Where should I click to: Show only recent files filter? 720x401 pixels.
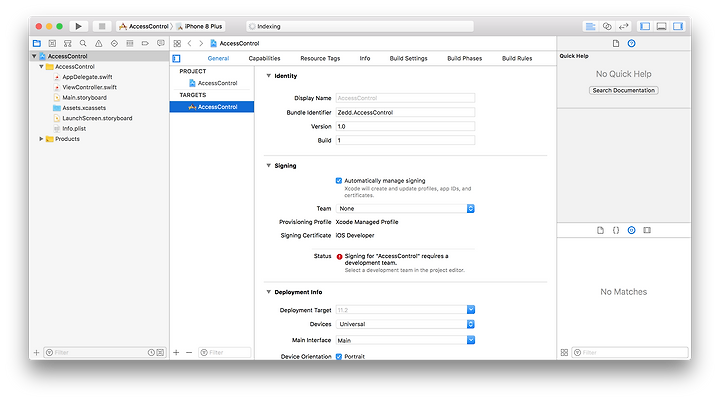tap(151, 352)
